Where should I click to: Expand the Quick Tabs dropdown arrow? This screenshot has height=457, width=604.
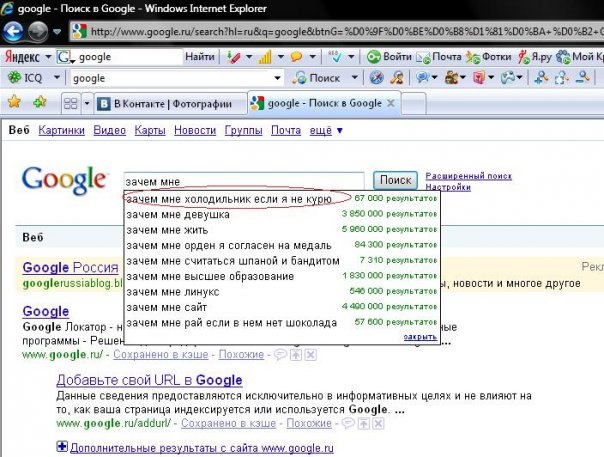click(x=86, y=103)
